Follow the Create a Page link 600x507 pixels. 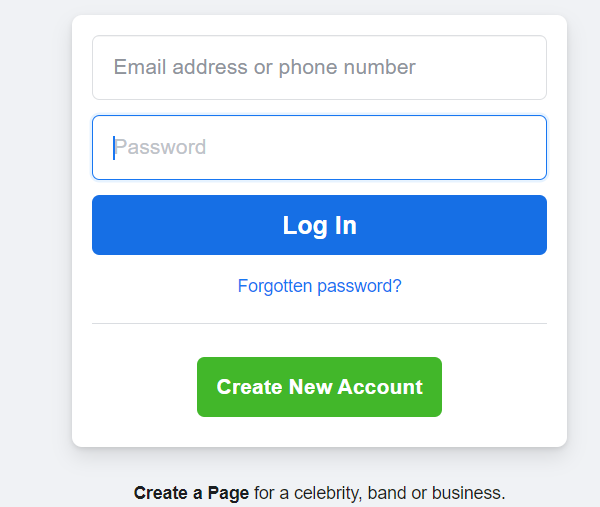[191, 493]
